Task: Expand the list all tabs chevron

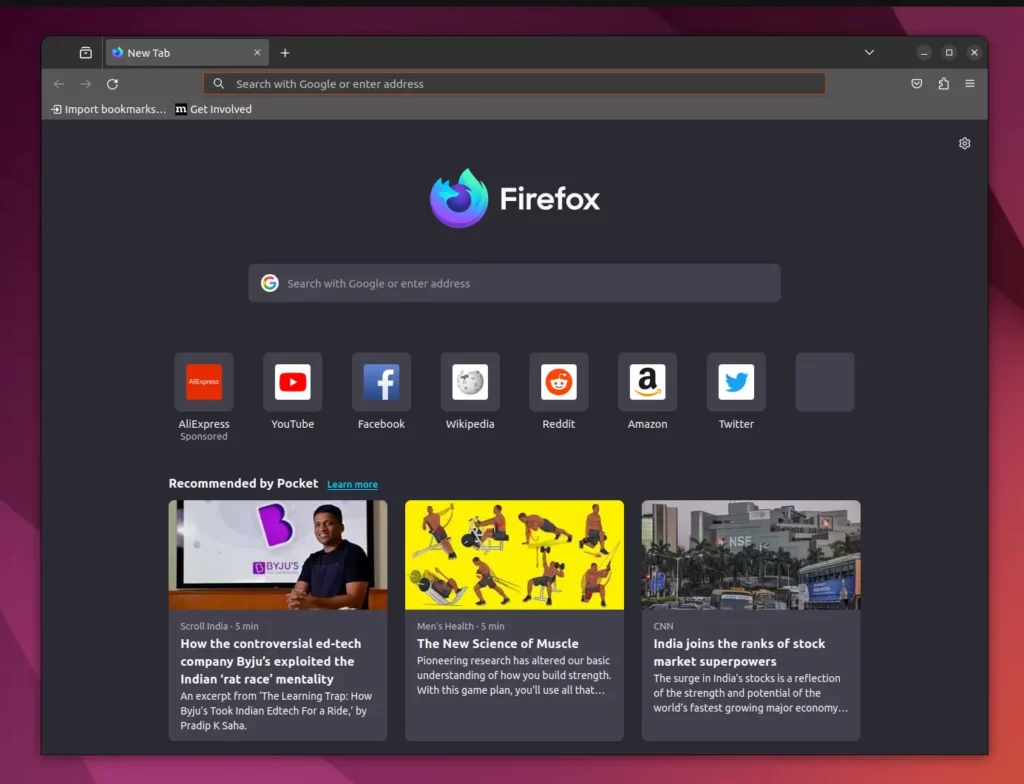Action: [869, 53]
